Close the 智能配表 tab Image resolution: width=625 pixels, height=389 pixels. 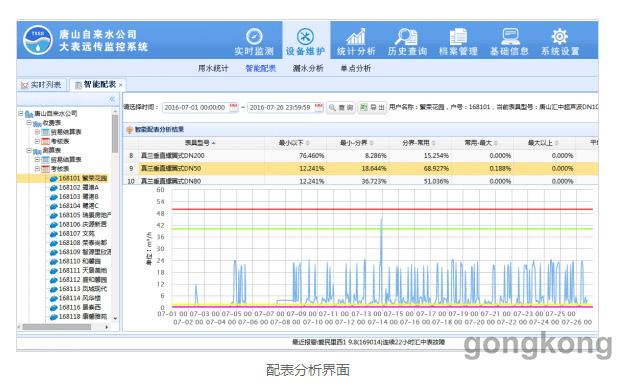coord(121,85)
